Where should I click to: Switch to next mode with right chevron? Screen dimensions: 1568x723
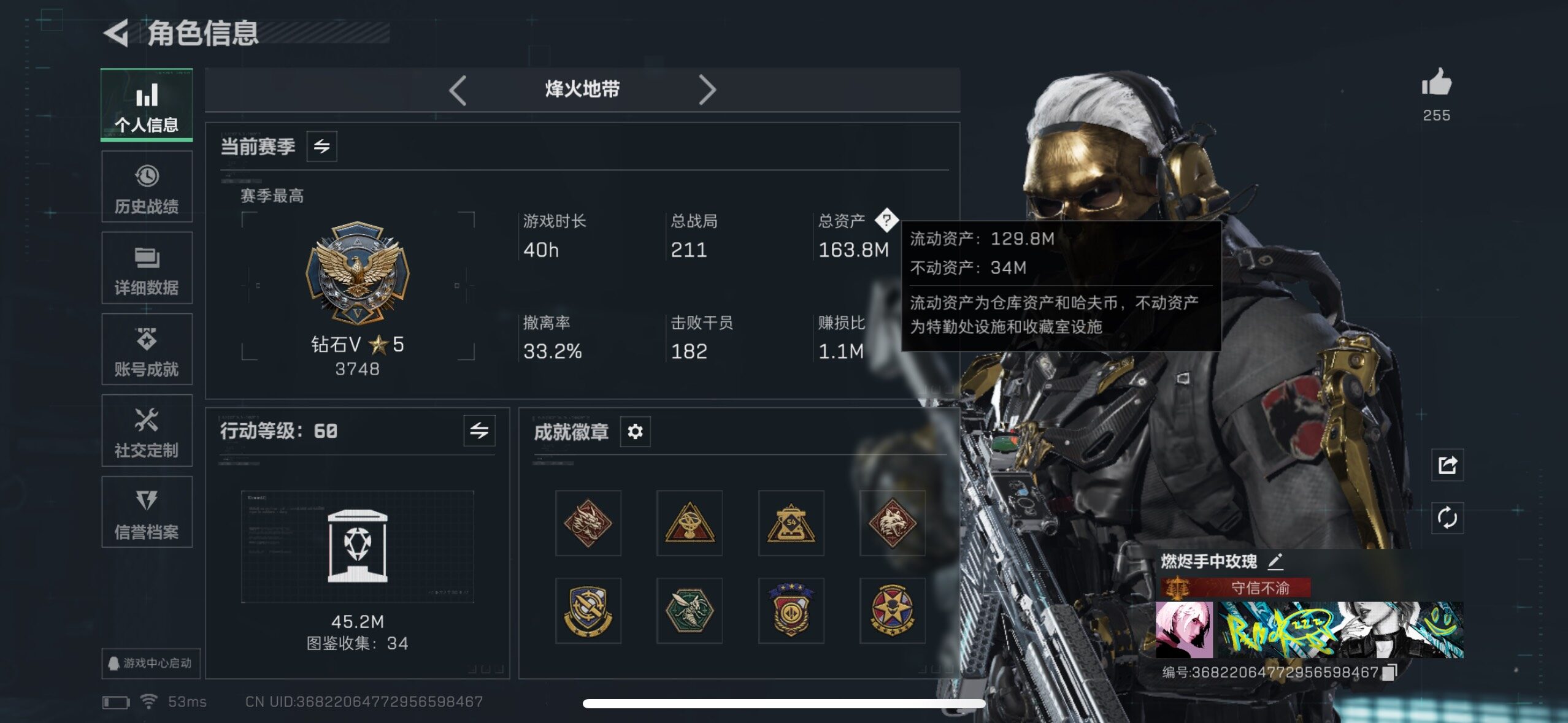[x=707, y=90]
